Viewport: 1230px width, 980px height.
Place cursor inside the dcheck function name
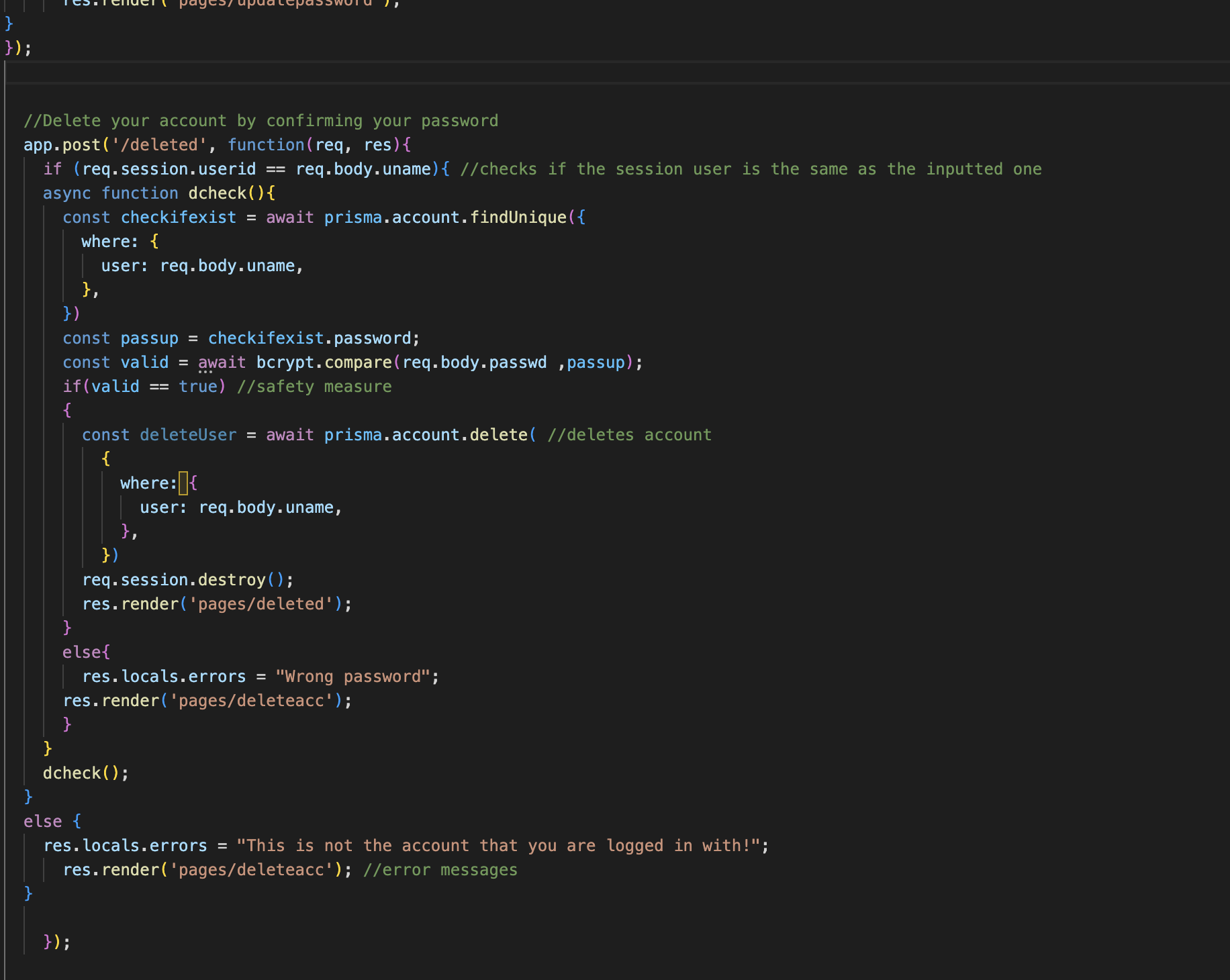coord(217,193)
